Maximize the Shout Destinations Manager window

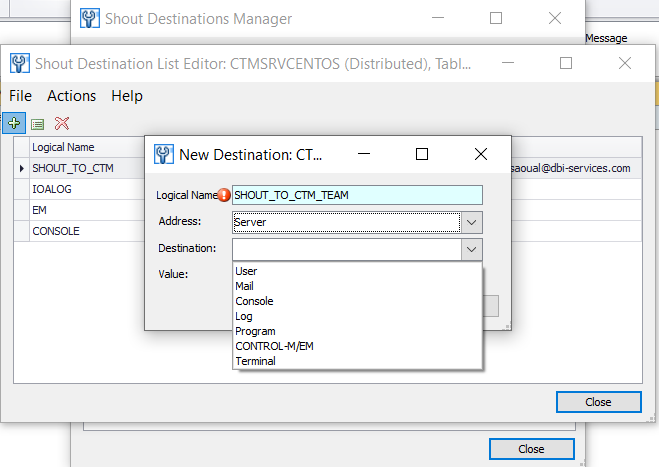[496, 18]
